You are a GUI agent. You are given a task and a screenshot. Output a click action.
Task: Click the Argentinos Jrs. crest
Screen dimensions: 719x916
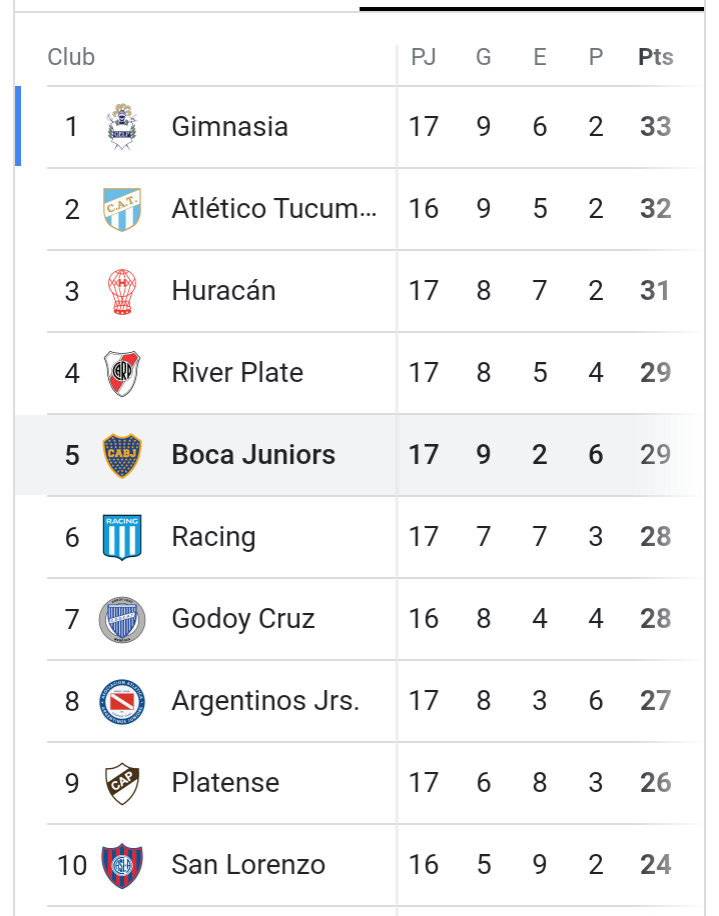(122, 702)
